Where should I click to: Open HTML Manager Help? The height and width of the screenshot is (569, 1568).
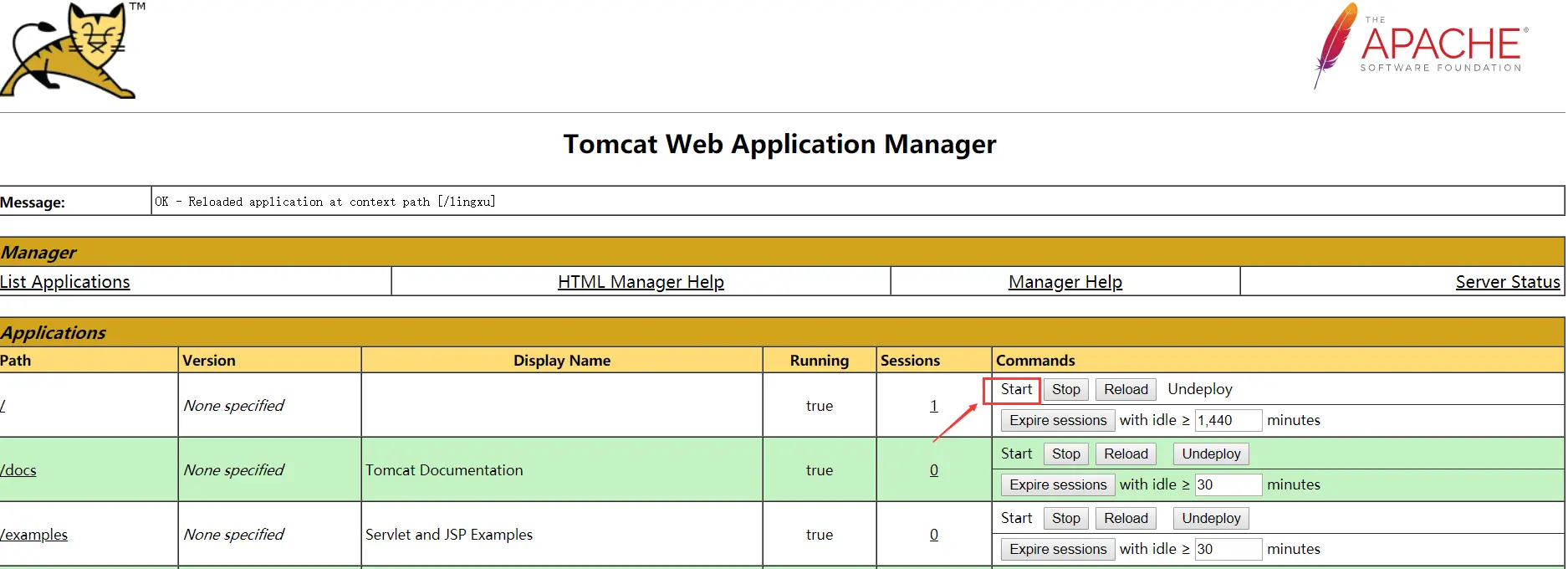click(x=641, y=282)
